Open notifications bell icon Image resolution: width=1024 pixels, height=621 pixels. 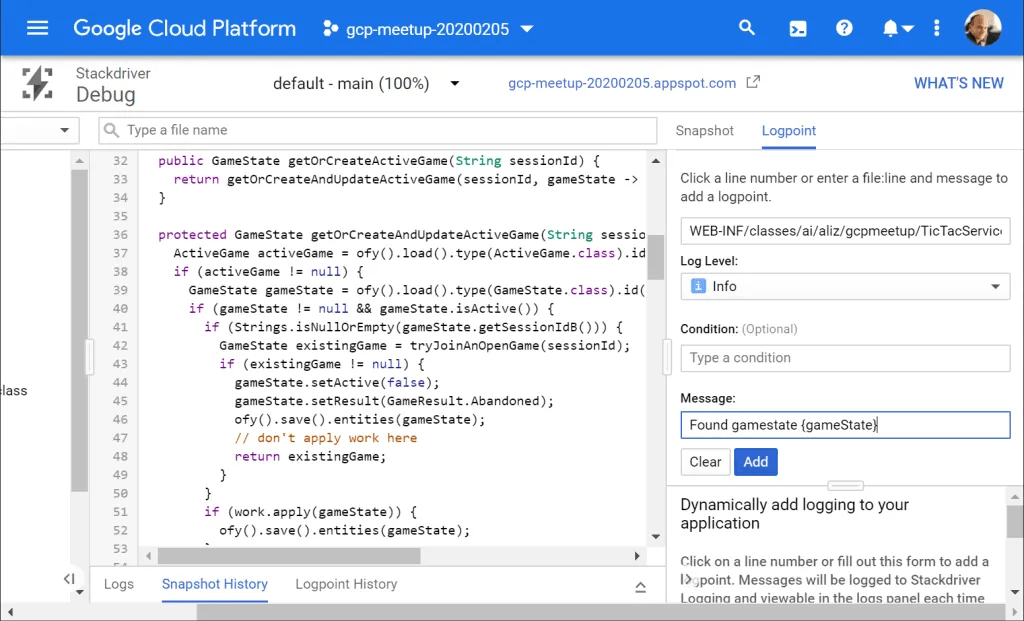891,28
